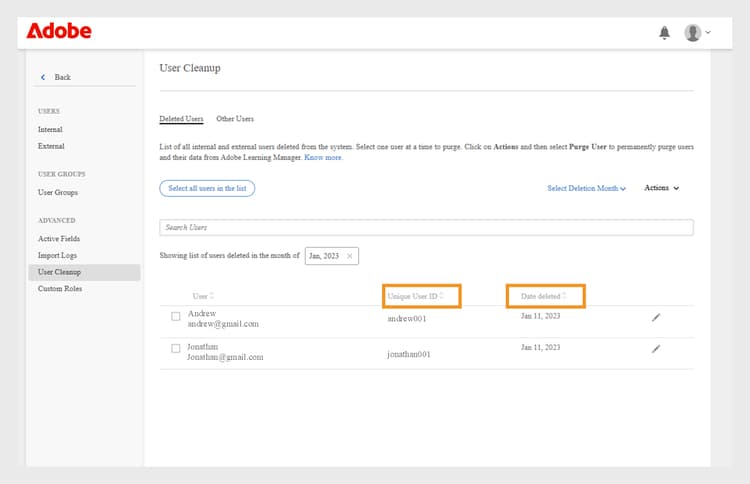Screen dimensions: 750x484
Task: Switch to the Other Users tab
Action: 235,119
